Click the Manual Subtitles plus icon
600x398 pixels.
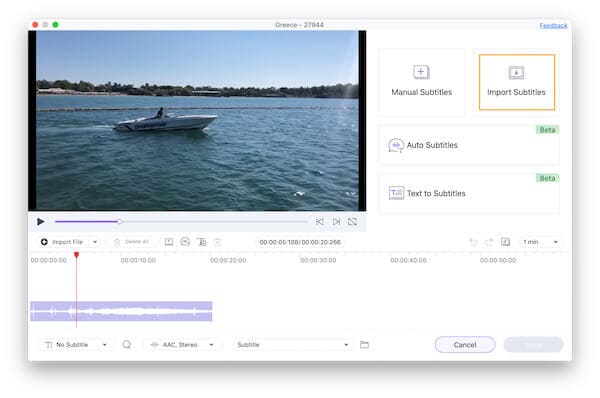pyautogui.click(x=421, y=72)
